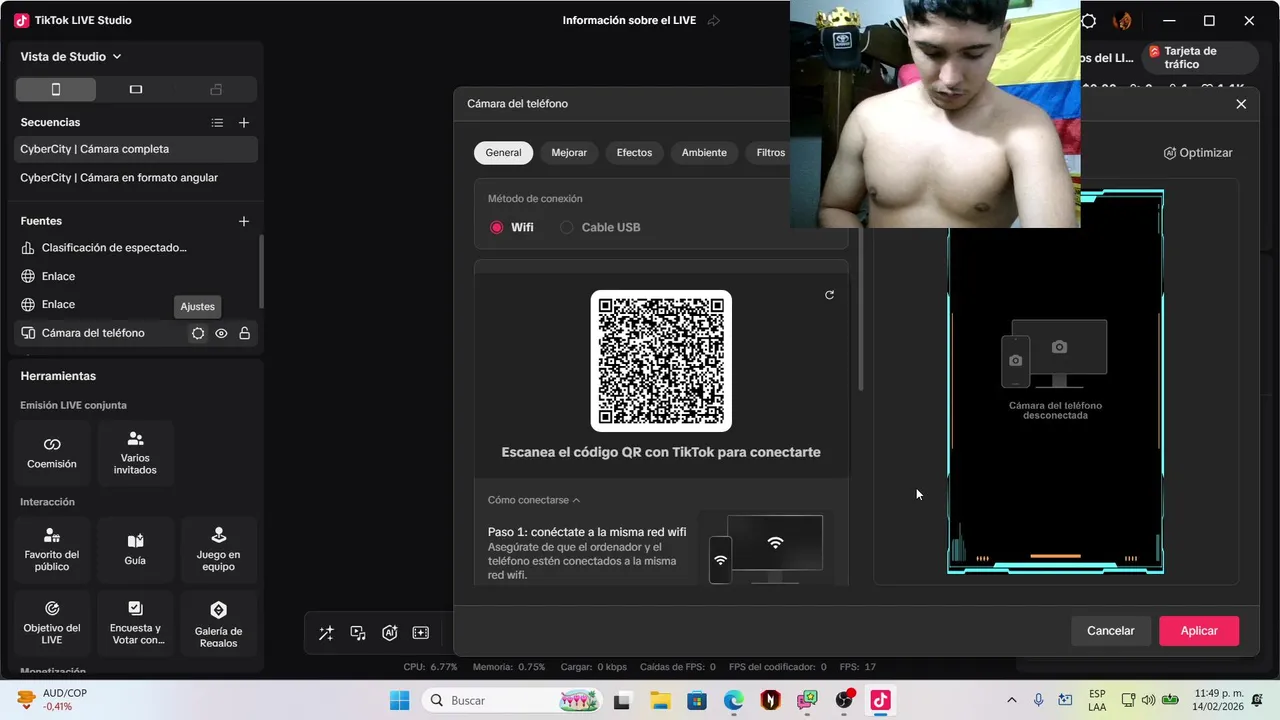This screenshot has height=720, width=1280.
Task: Open TikTok LIVE Studio taskbar icon
Action: (x=880, y=700)
